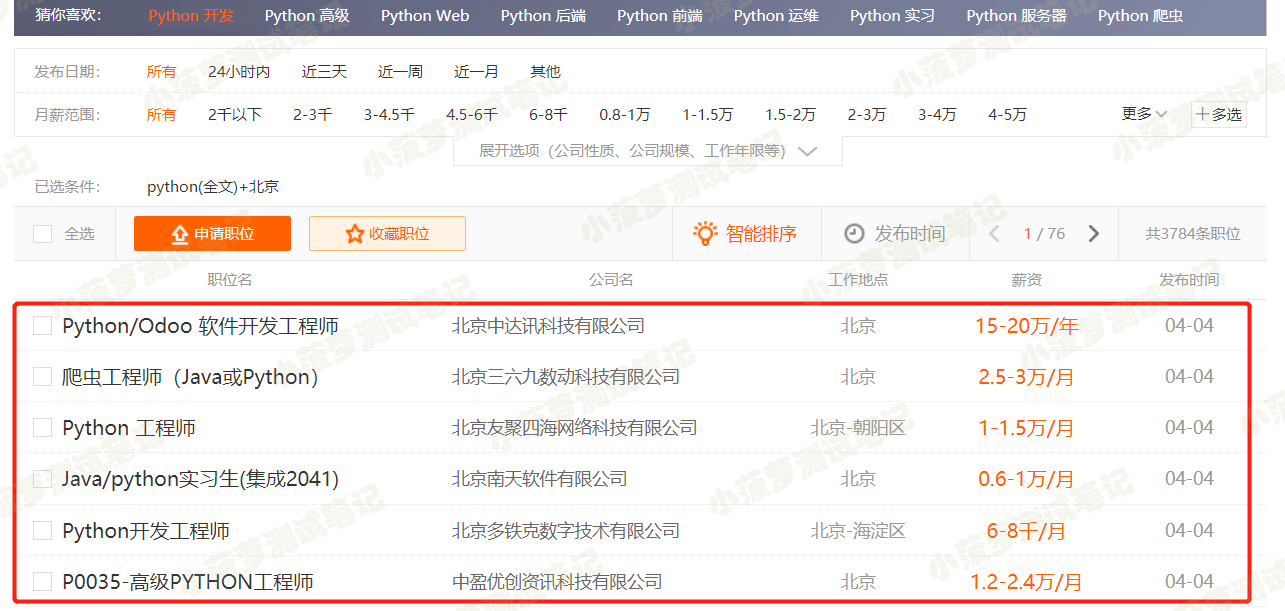Select Python 实习 suggestion tab

892,16
